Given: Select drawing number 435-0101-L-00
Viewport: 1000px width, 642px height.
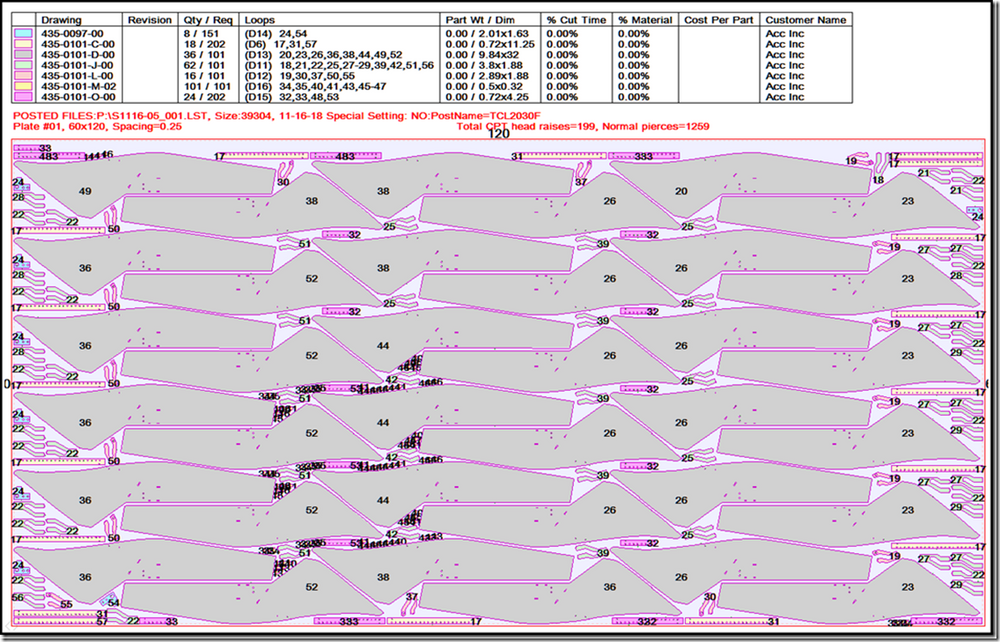Looking at the screenshot, I should coord(78,75).
